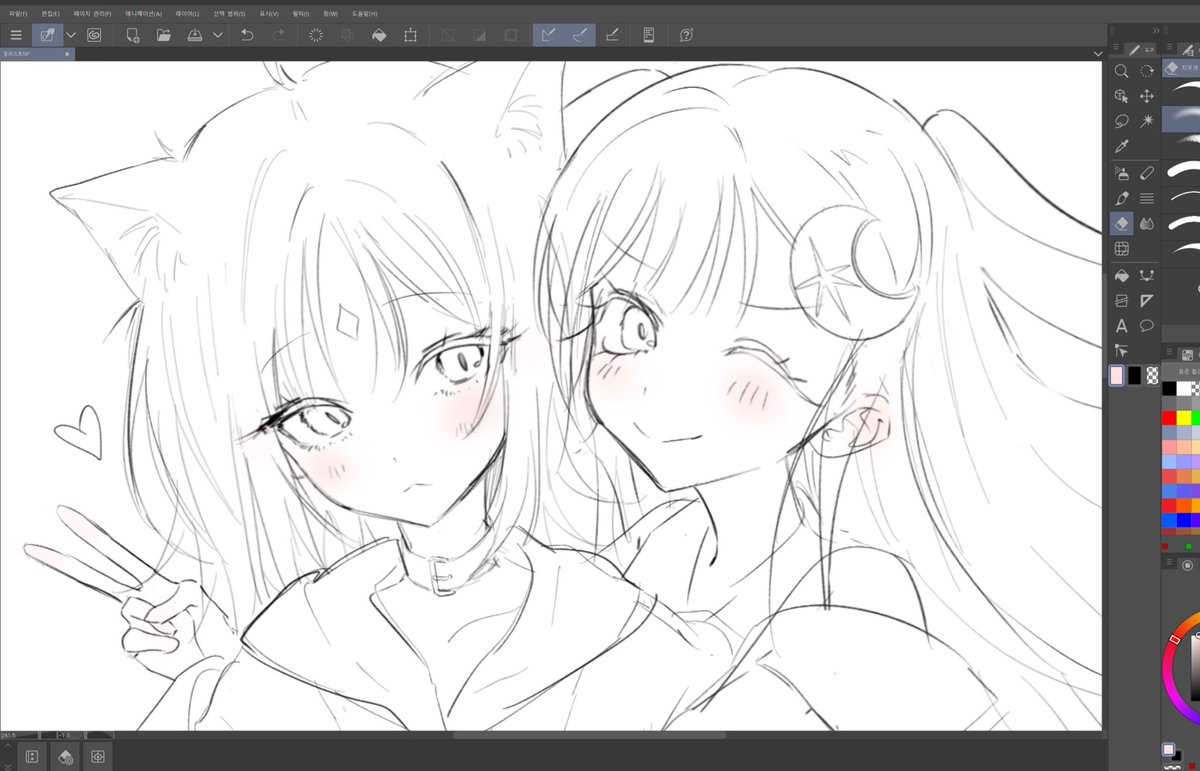1200x771 pixels.
Task: Pick the red swatch in the color set
Action: 1168,418
